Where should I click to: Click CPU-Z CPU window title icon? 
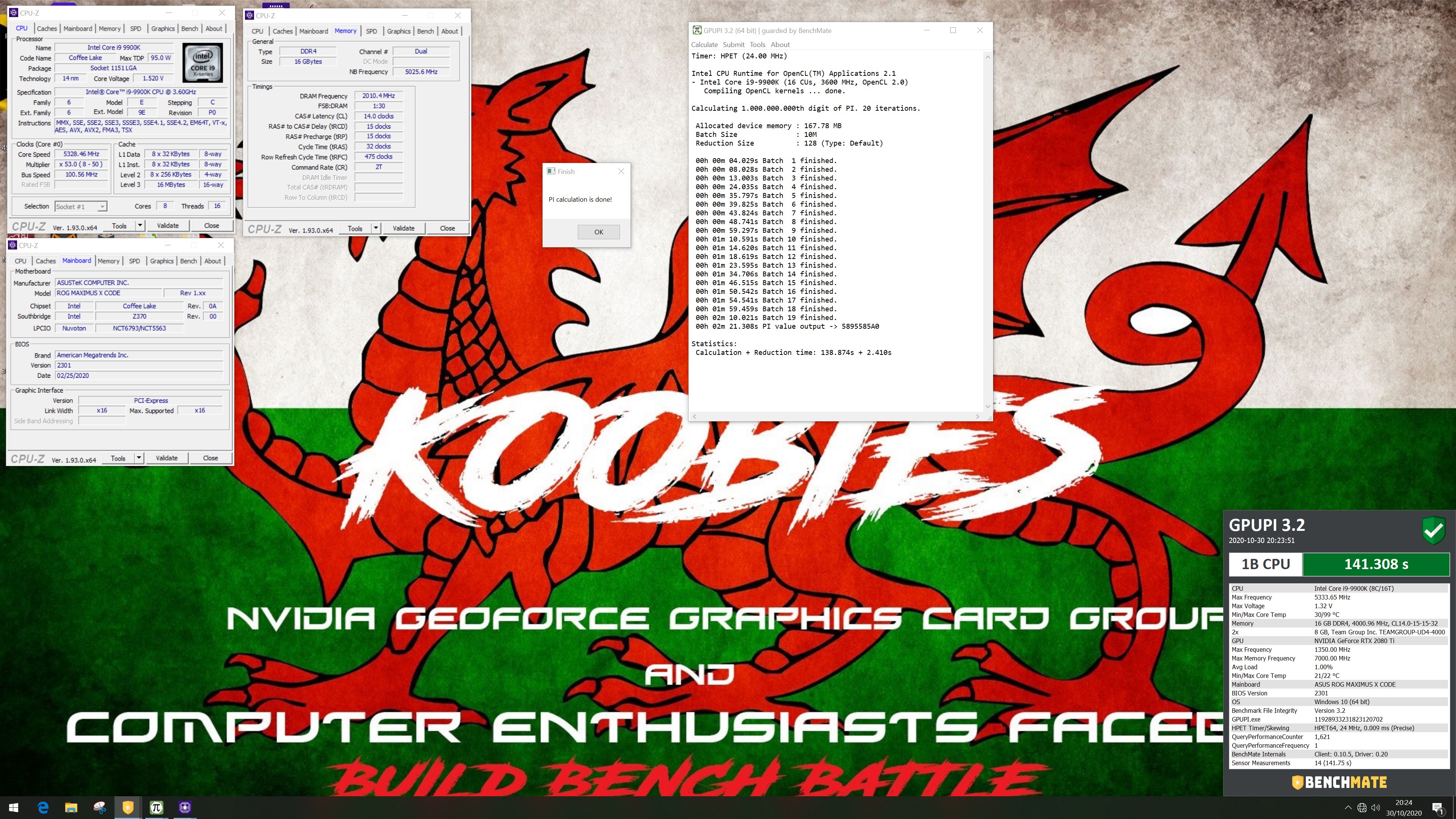tap(14, 13)
